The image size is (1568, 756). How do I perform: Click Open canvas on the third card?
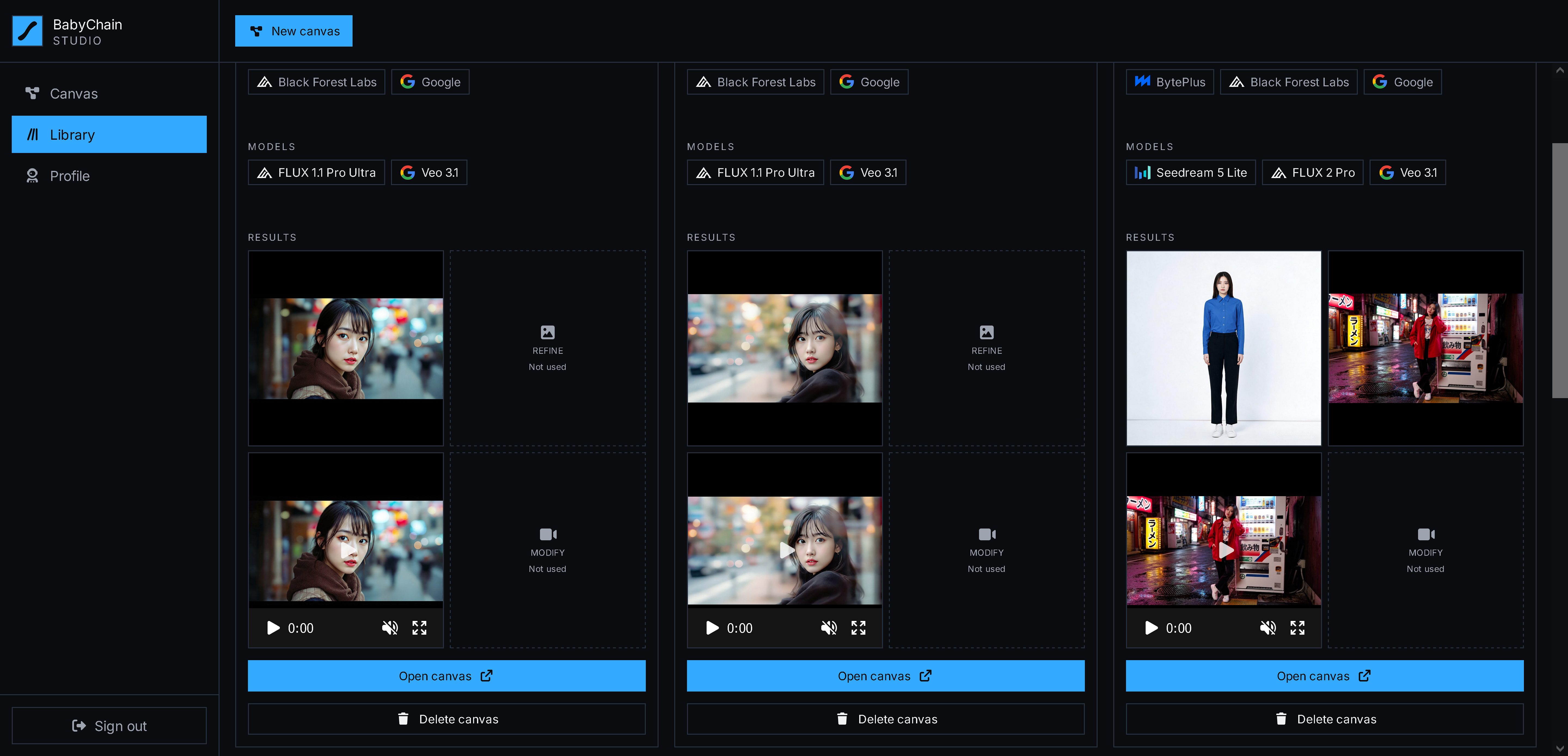point(1325,676)
